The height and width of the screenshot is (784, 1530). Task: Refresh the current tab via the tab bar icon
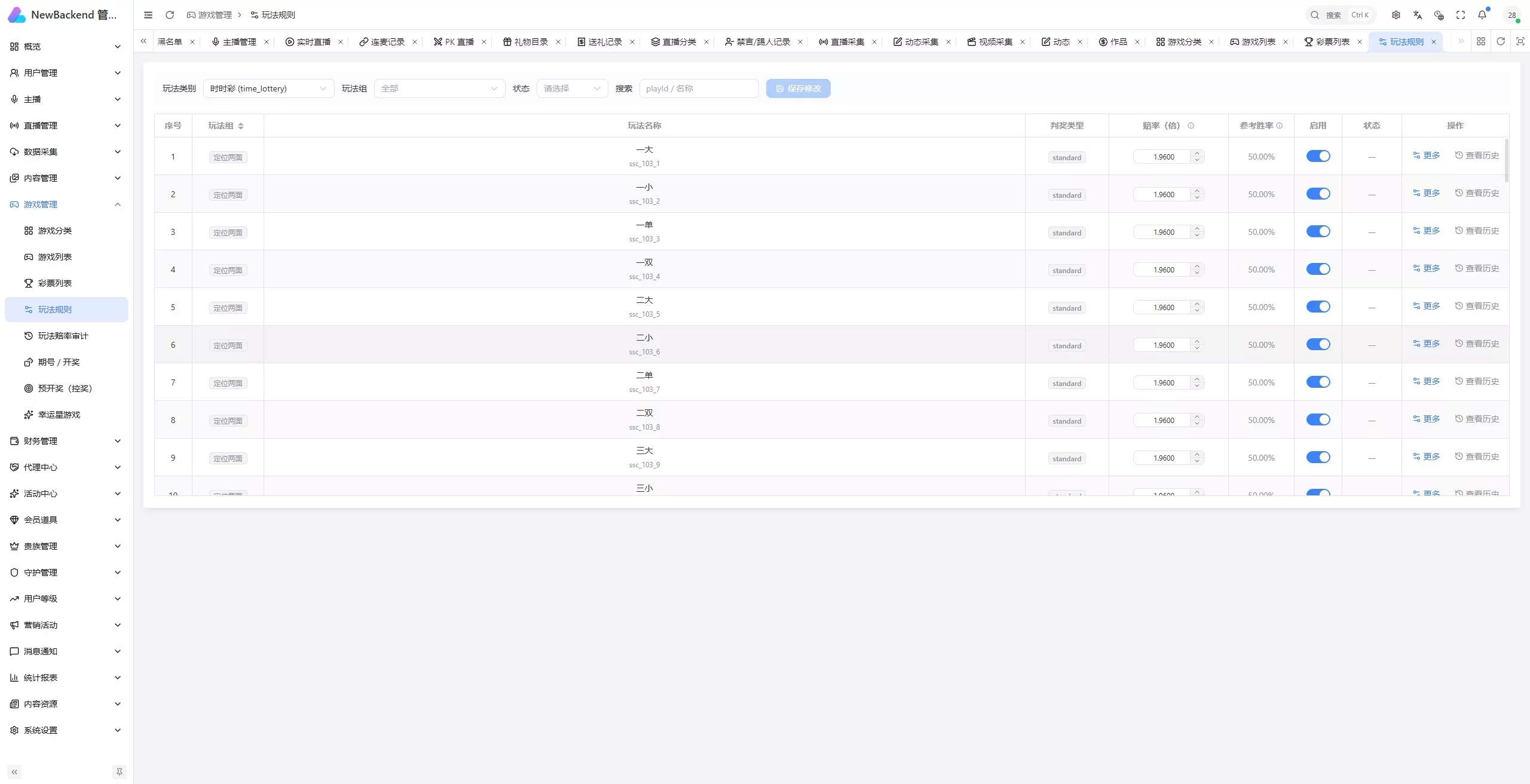(x=1501, y=41)
